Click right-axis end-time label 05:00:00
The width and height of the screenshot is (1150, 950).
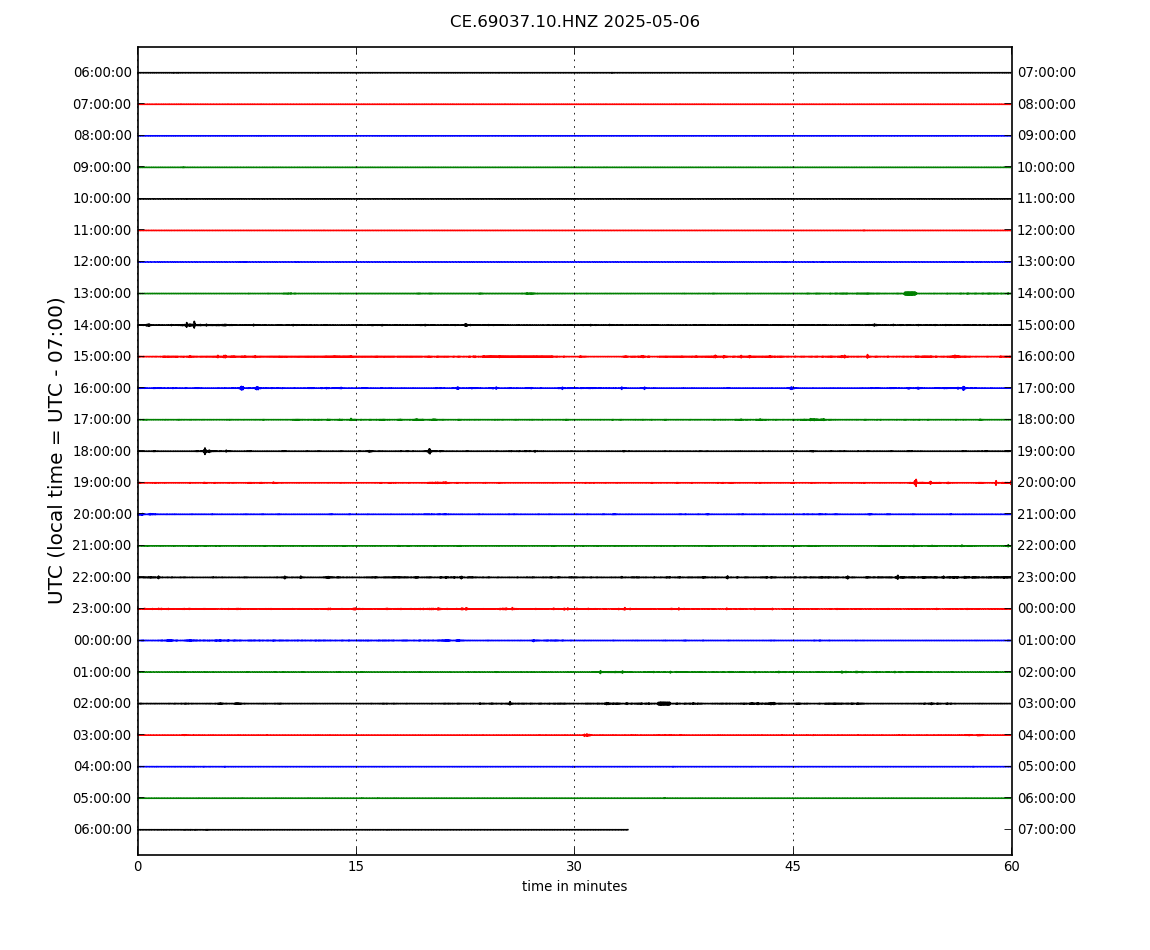click(1047, 767)
